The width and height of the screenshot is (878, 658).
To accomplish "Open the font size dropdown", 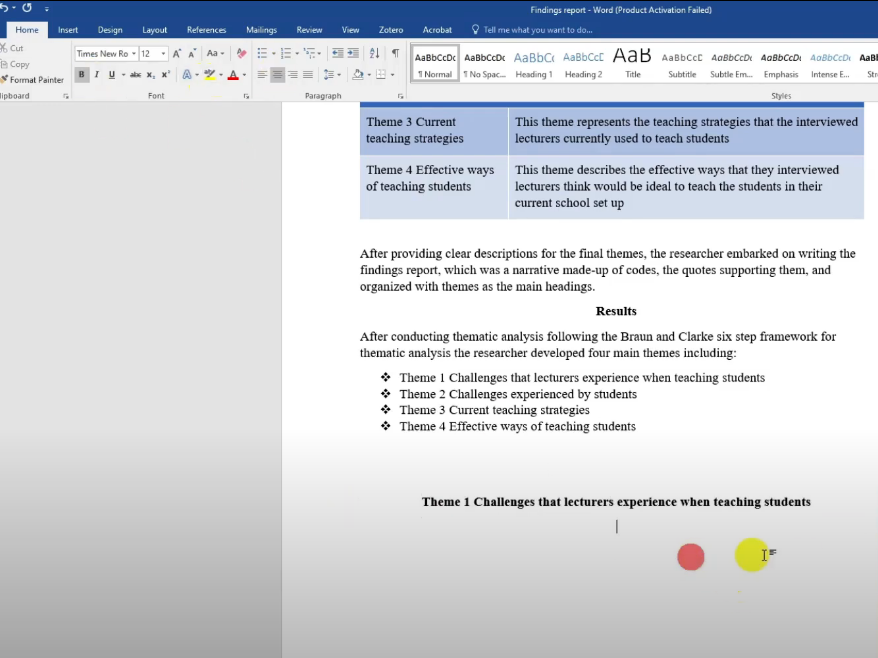I will pos(163,54).
